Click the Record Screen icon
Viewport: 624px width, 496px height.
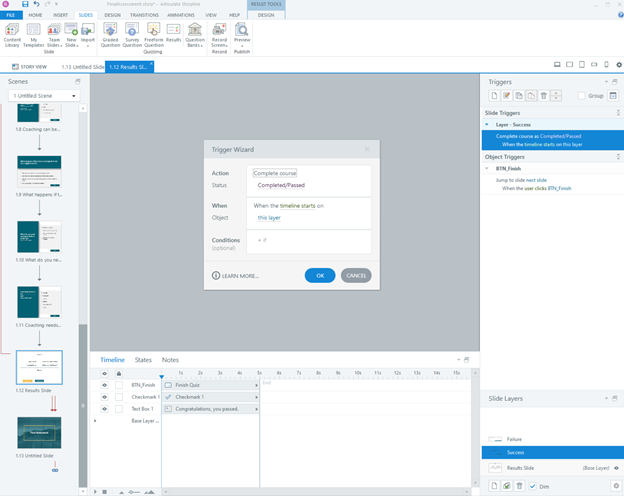click(x=218, y=35)
